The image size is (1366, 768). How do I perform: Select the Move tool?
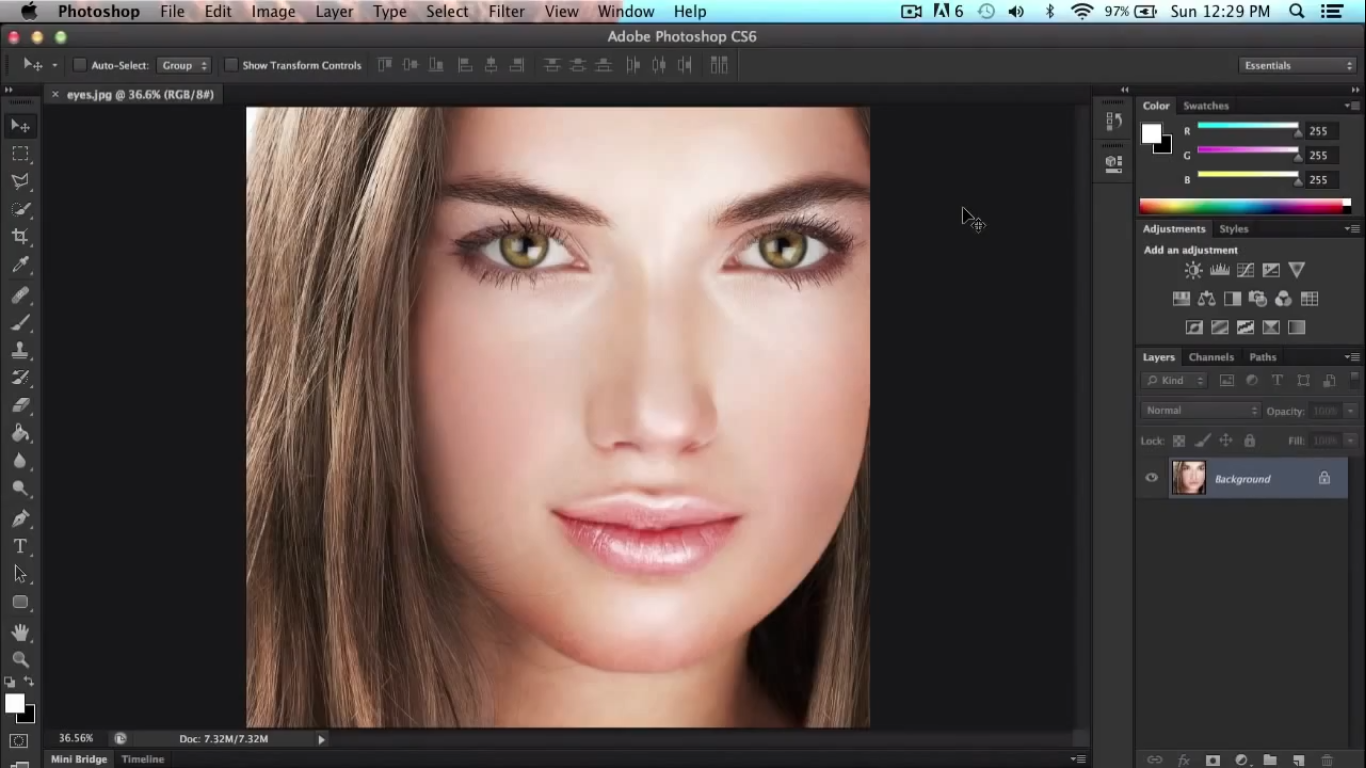[x=20, y=126]
